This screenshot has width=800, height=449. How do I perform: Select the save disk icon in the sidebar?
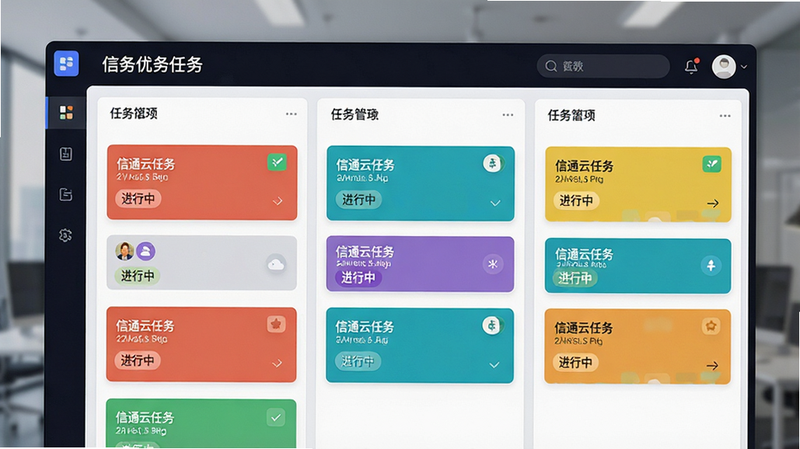(66, 154)
